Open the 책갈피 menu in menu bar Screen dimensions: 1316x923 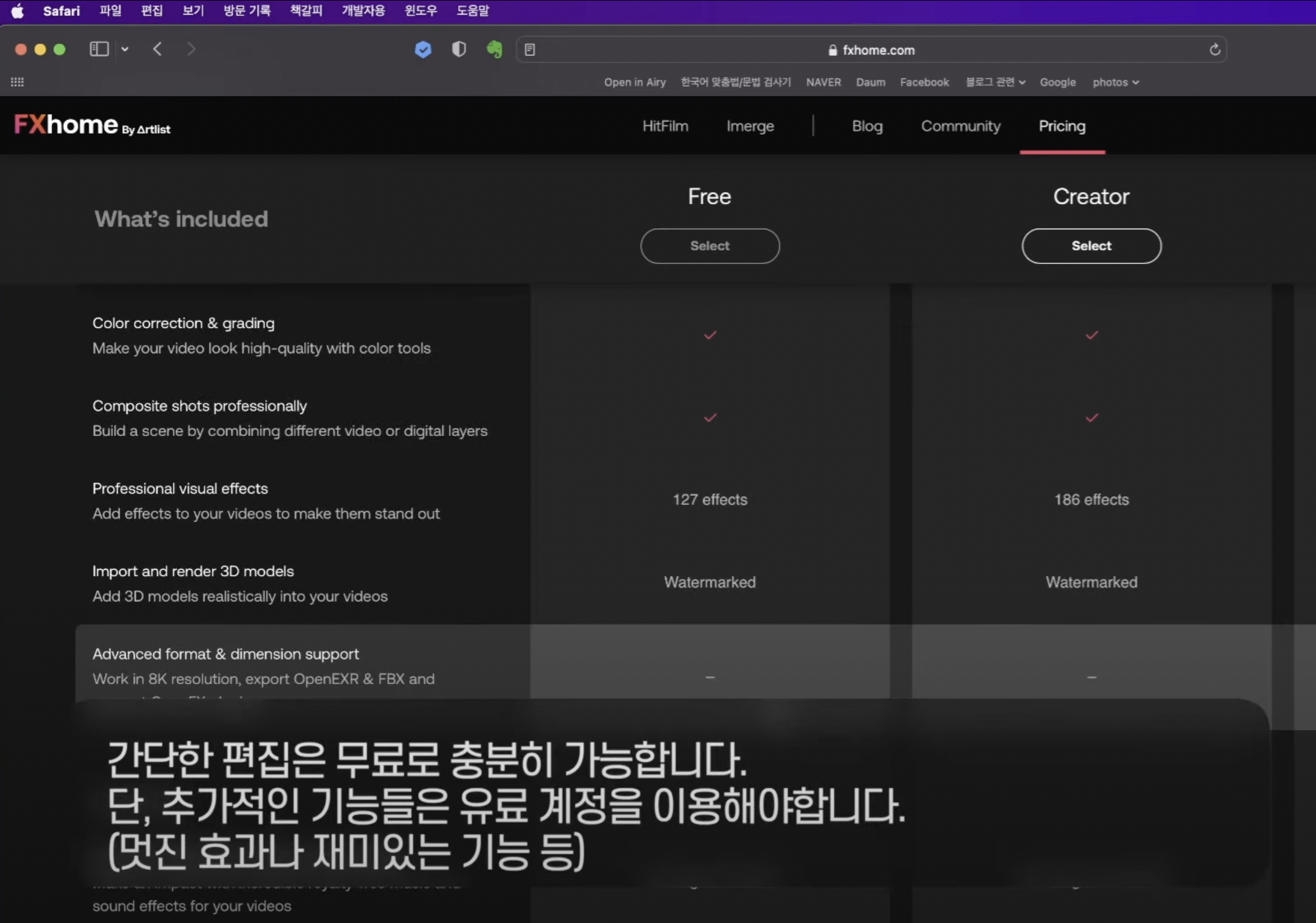pos(306,11)
